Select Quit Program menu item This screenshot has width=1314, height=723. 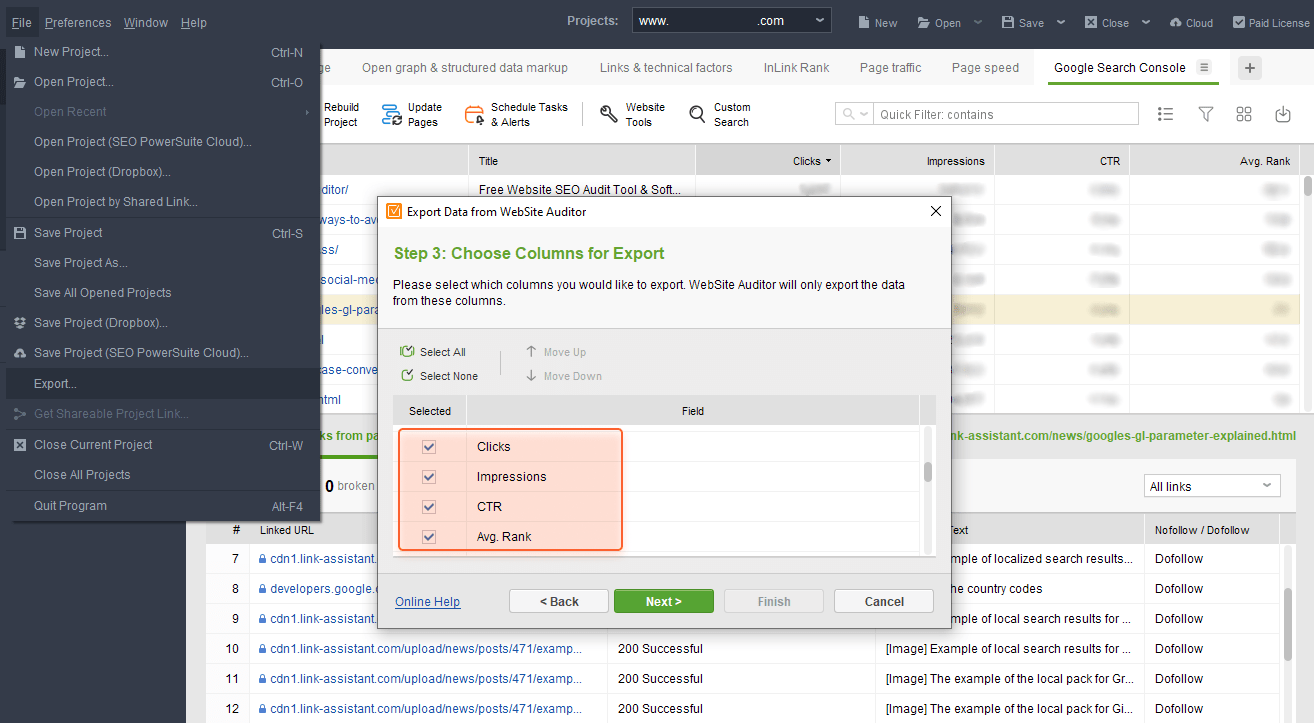click(163, 506)
